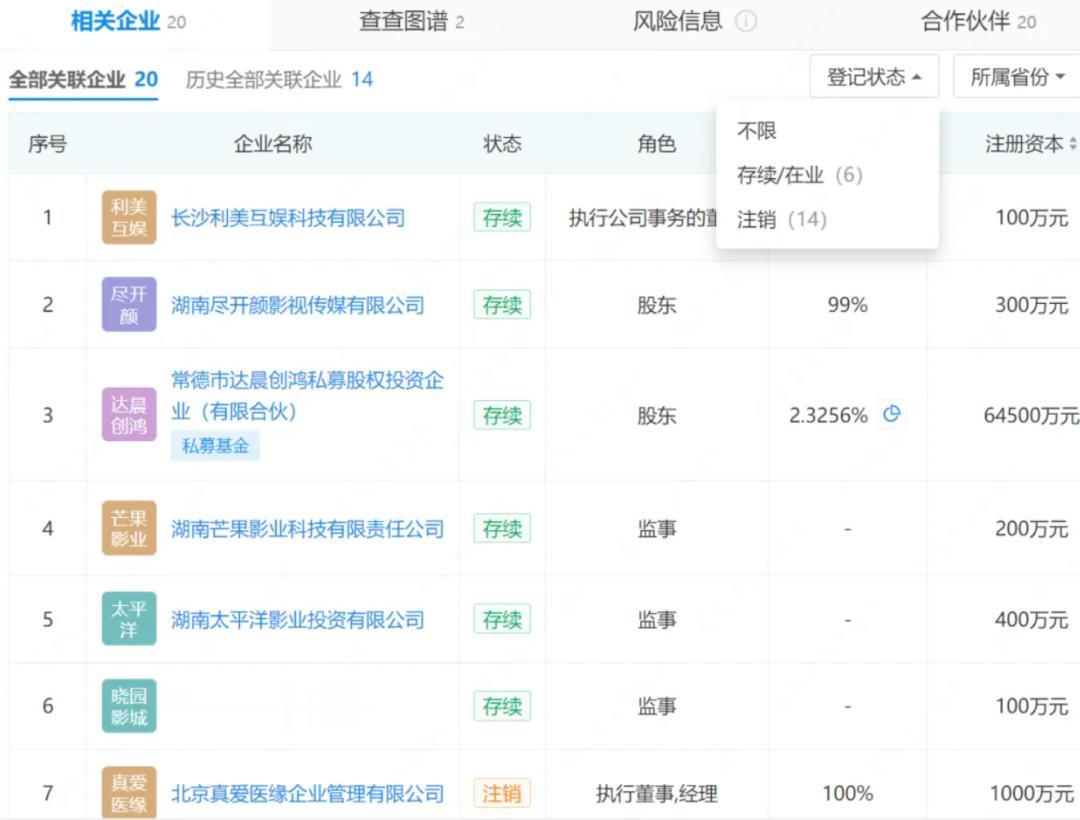Click the 状态 column header

point(502,144)
